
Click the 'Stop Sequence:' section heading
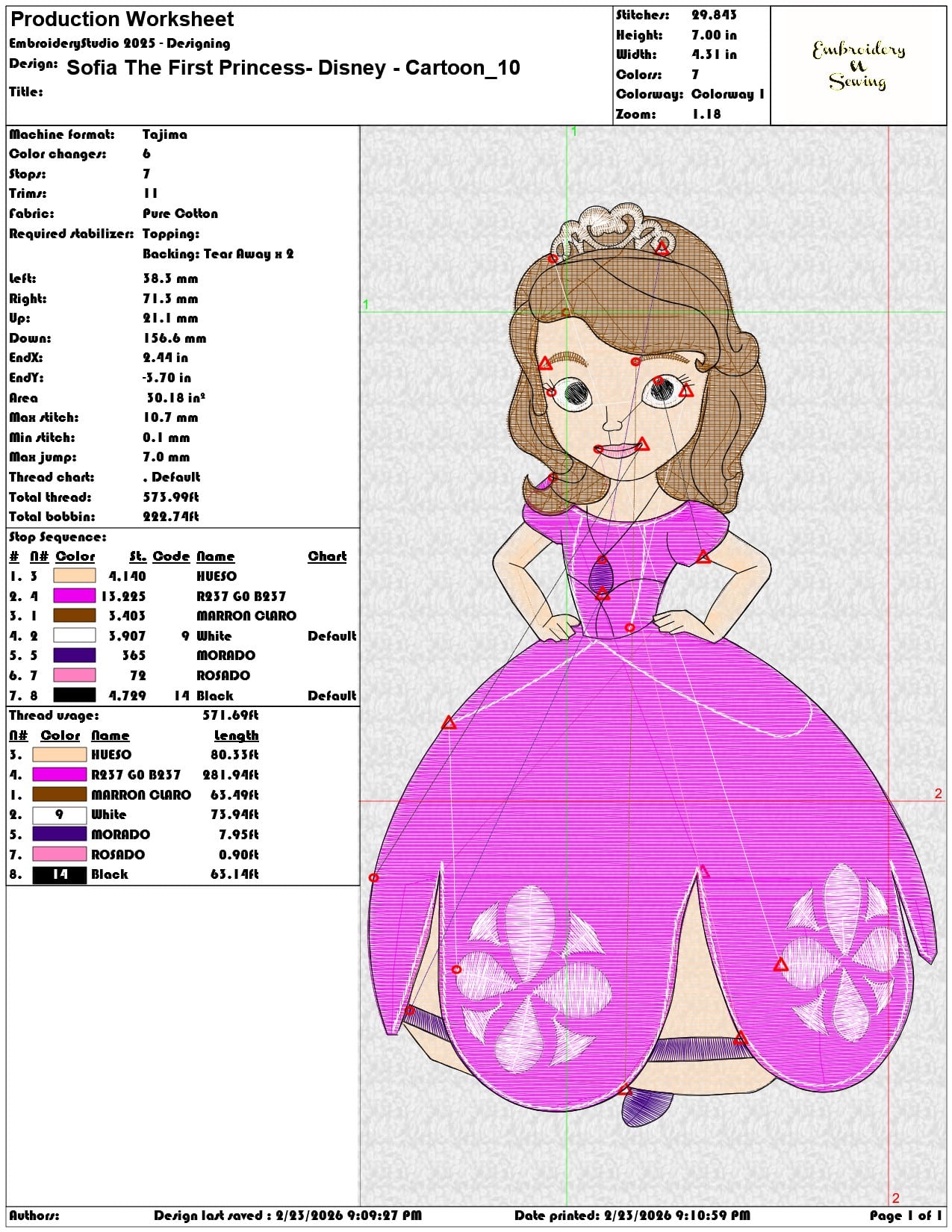[57, 537]
